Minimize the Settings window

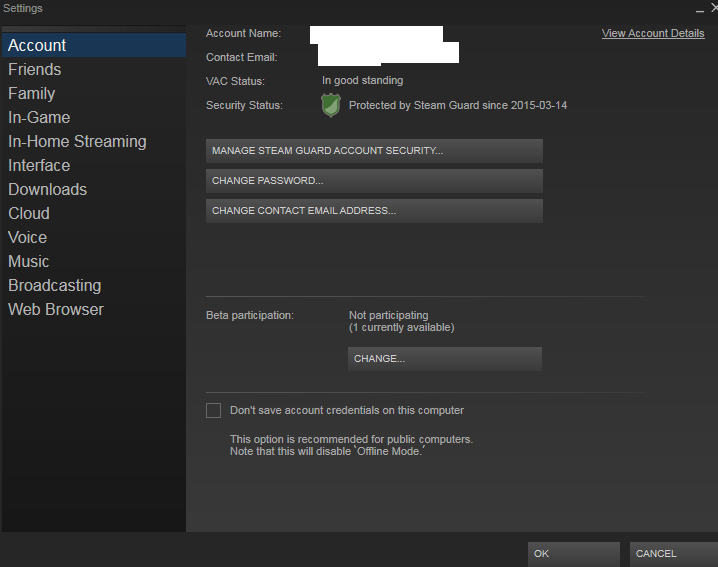700,9
